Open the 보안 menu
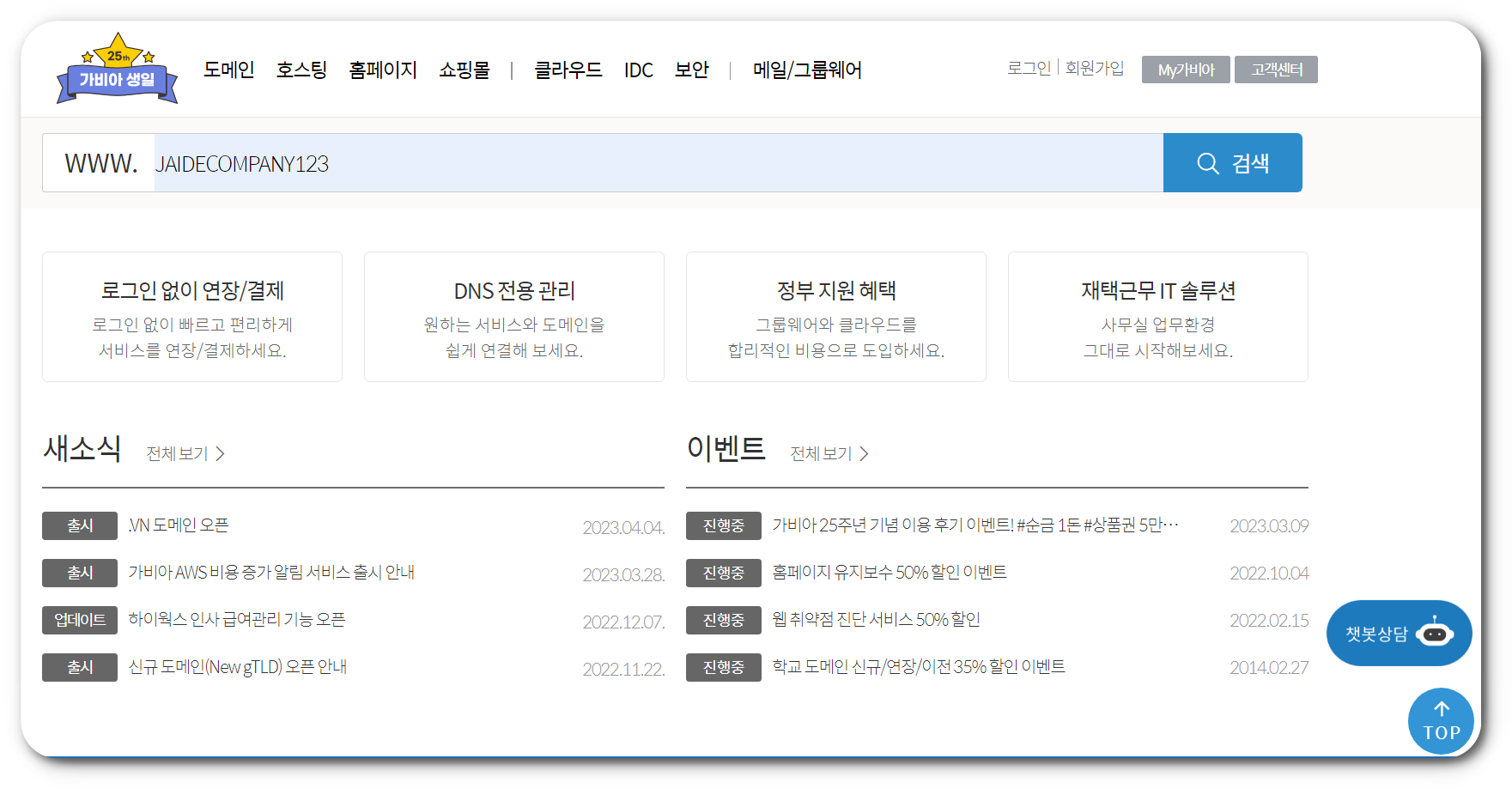The width and height of the screenshot is (1512, 789). coord(692,70)
